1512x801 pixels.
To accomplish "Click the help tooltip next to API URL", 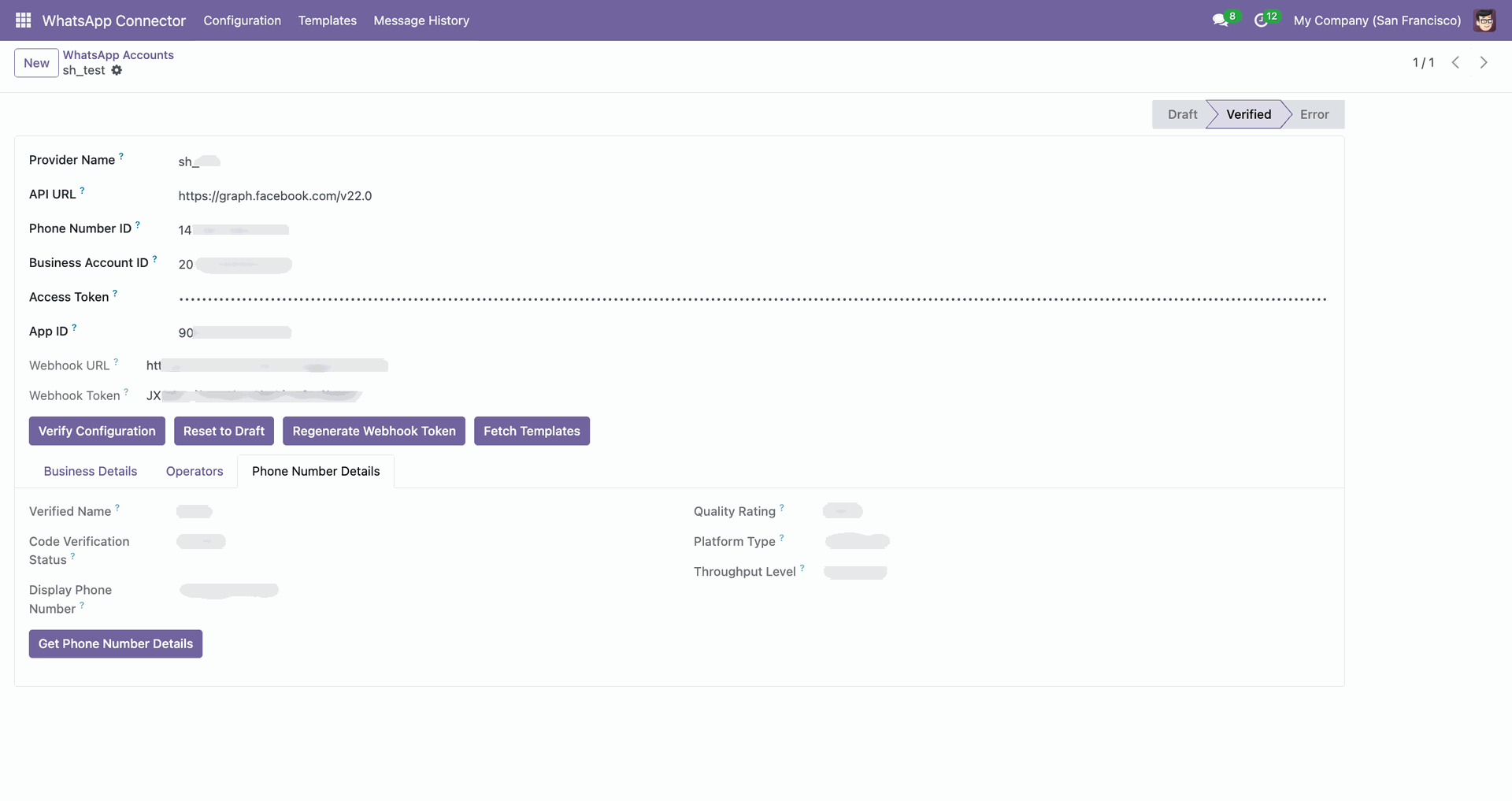I will [82, 191].
